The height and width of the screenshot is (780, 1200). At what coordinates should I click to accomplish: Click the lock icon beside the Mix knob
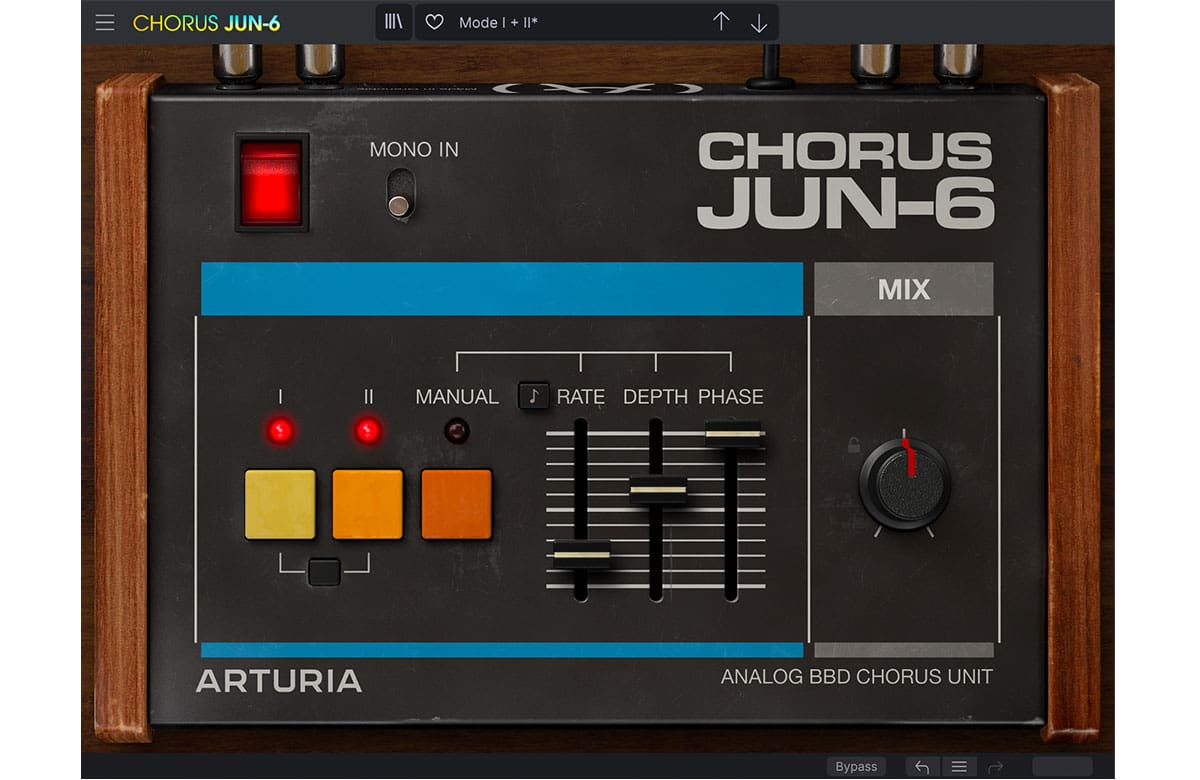pos(854,445)
